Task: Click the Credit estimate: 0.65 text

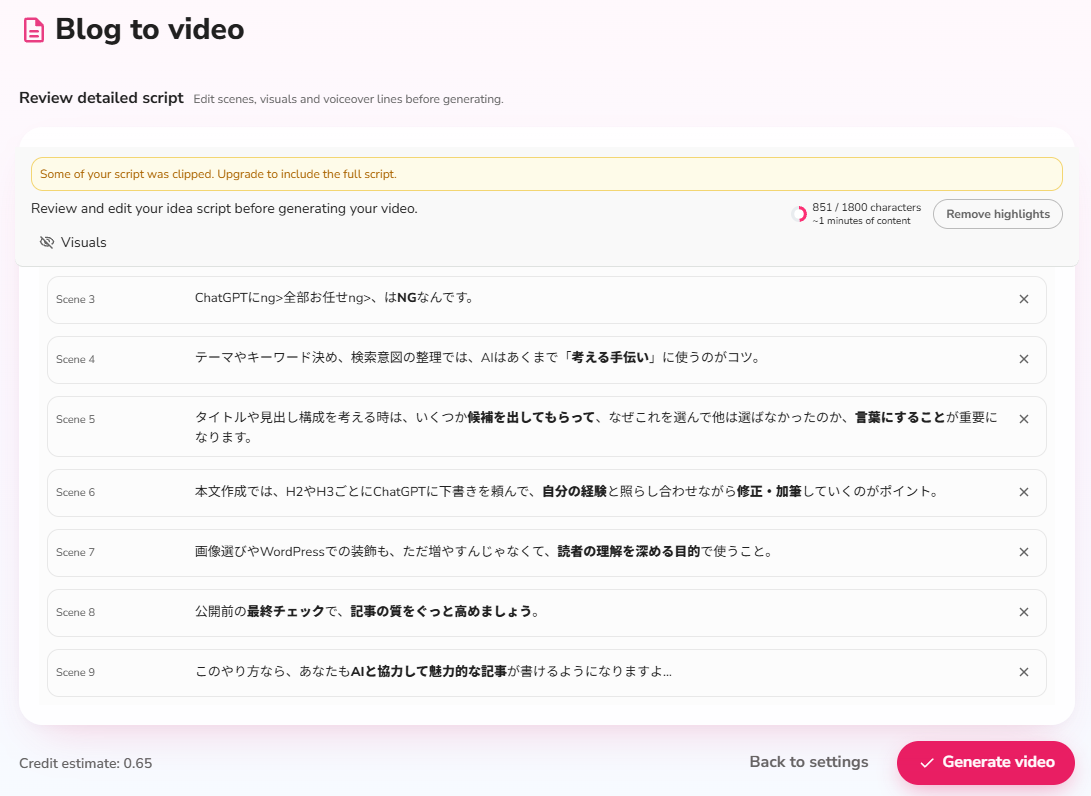Action: (86, 763)
